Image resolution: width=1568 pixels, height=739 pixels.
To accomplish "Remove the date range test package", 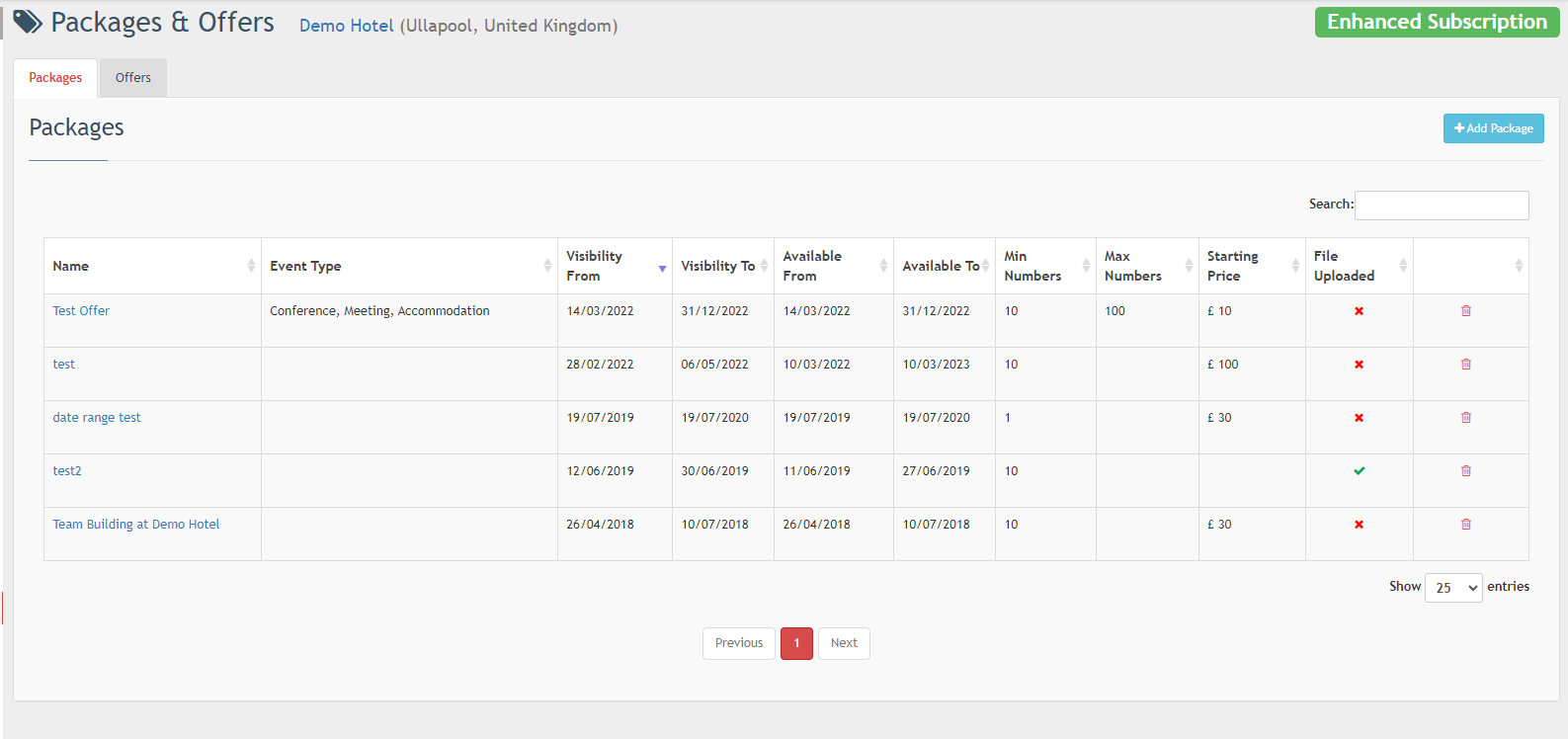I will (x=1466, y=418).
